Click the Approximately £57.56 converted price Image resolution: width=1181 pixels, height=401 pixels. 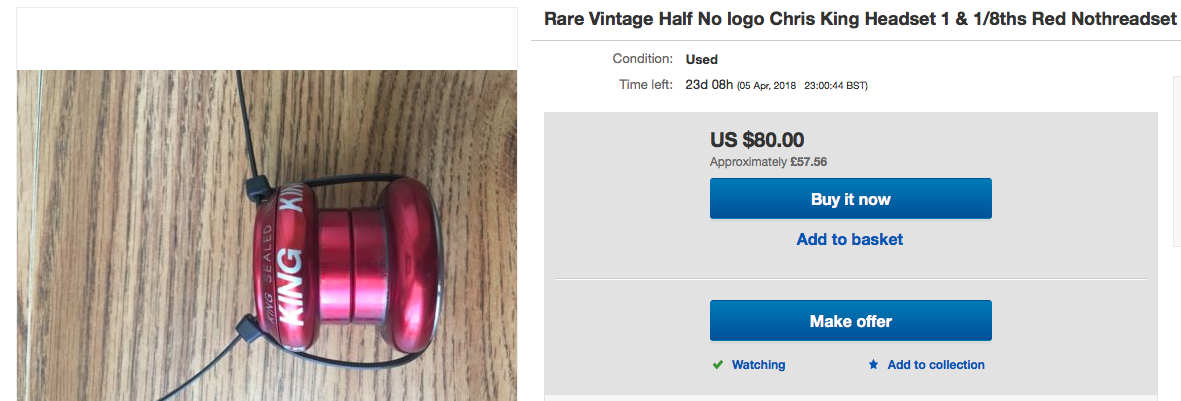coord(769,162)
